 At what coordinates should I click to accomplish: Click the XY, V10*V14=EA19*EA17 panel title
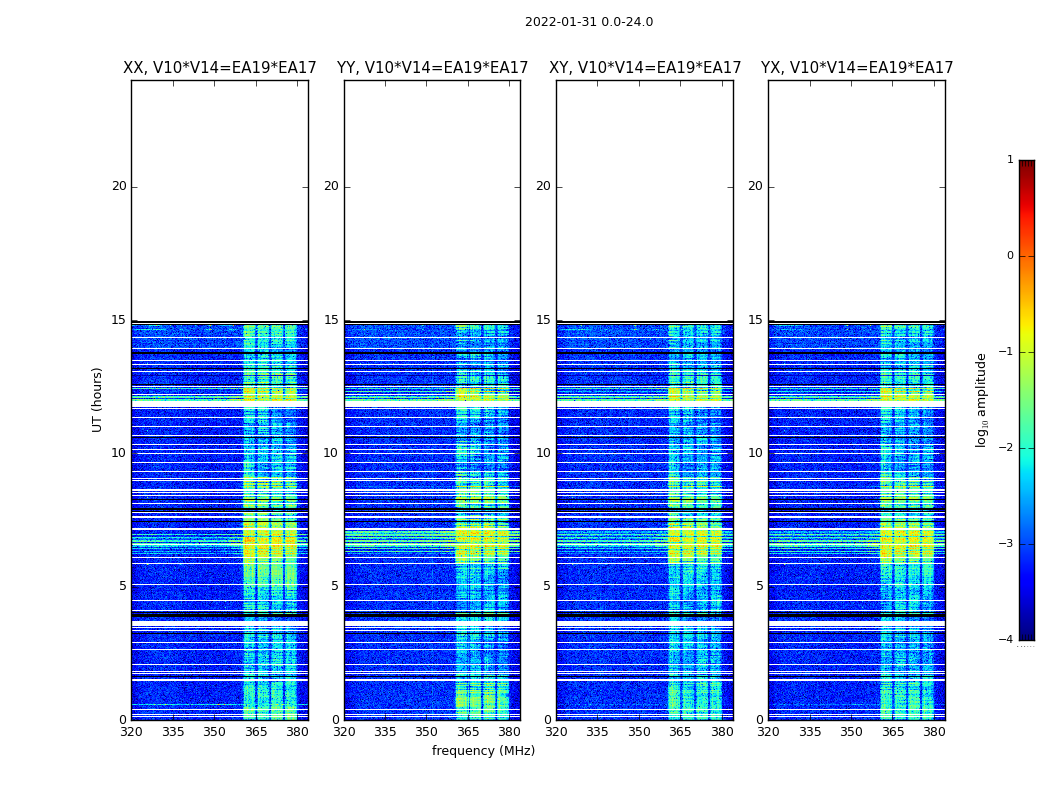[x=645, y=68]
